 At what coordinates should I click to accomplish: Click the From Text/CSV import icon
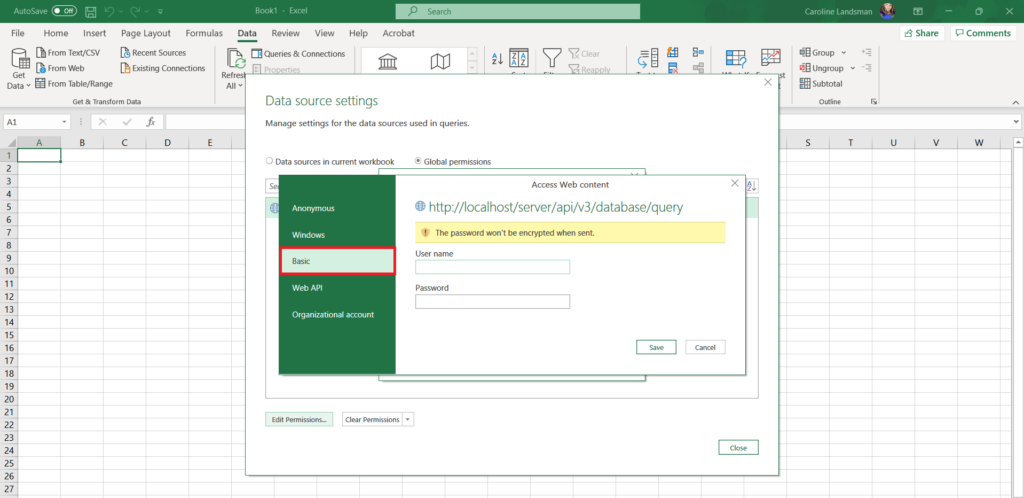[x=41, y=53]
